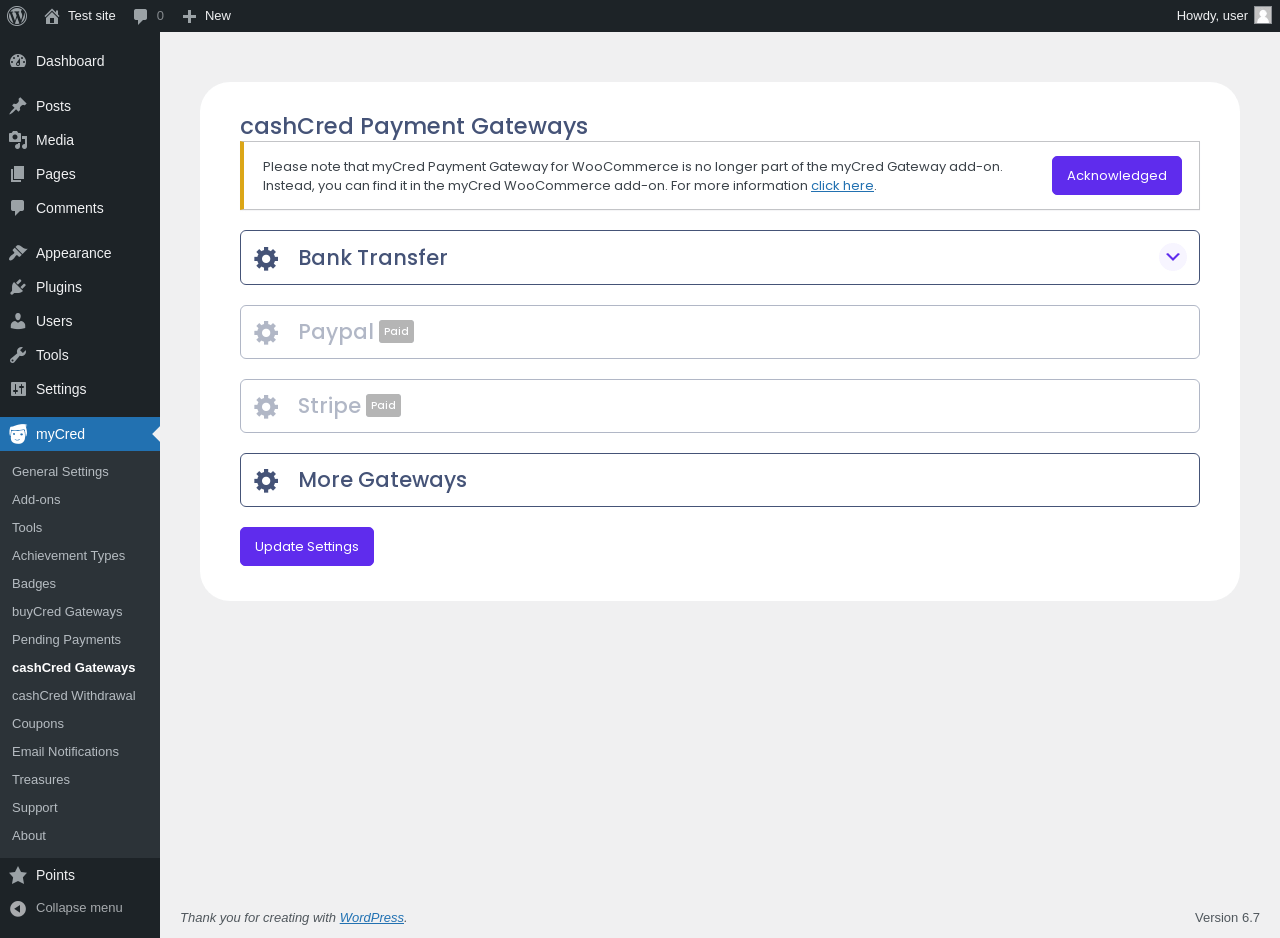Image resolution: width=1280 pixels, height=938 pixels.
Task: Click the Points star icon
Action: (18, 875)
